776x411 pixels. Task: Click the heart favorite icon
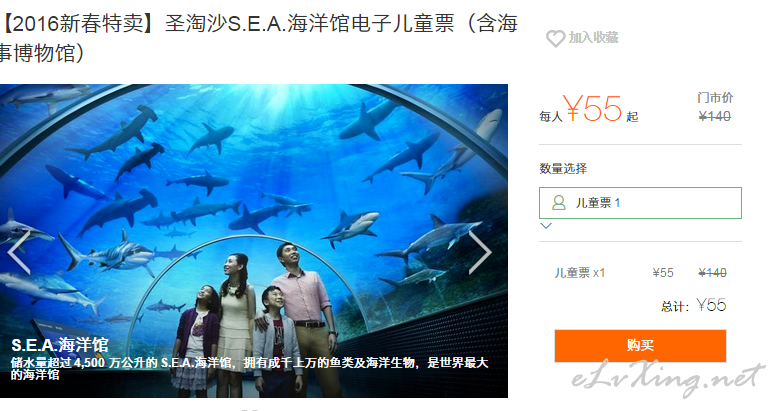pos(555,38)
